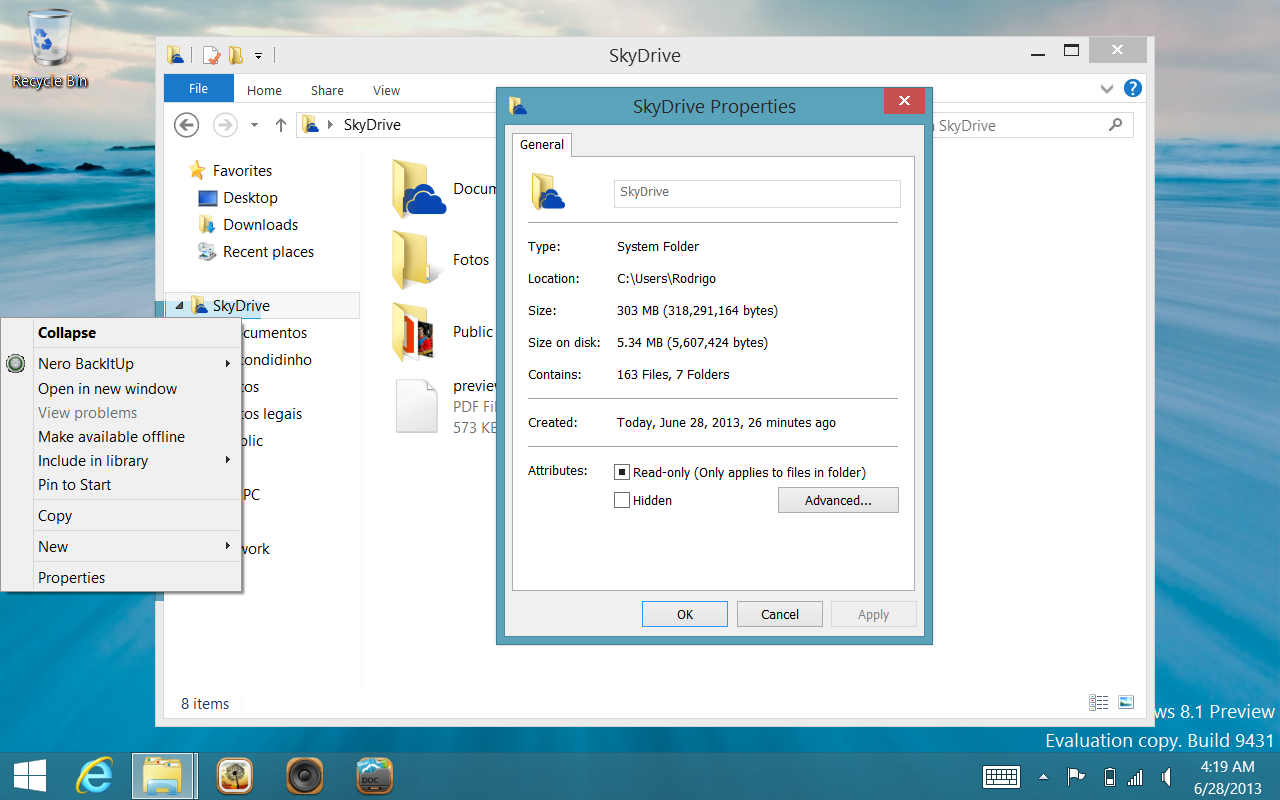The image size is (1280, 800).
Task: Switch to Large icons view icon
Action: point(1125,703)
